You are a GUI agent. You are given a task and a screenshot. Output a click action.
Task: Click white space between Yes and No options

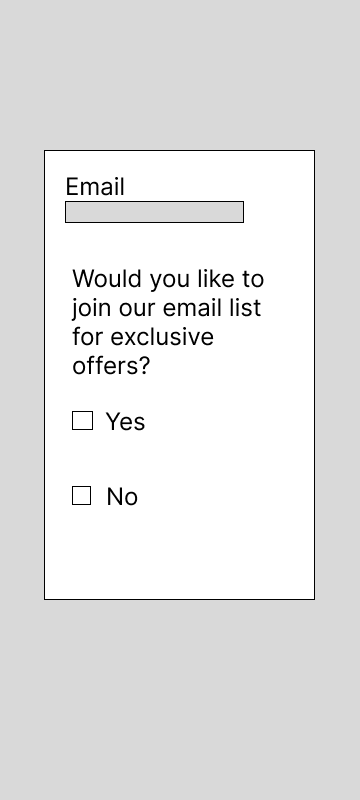click(179, 458)
